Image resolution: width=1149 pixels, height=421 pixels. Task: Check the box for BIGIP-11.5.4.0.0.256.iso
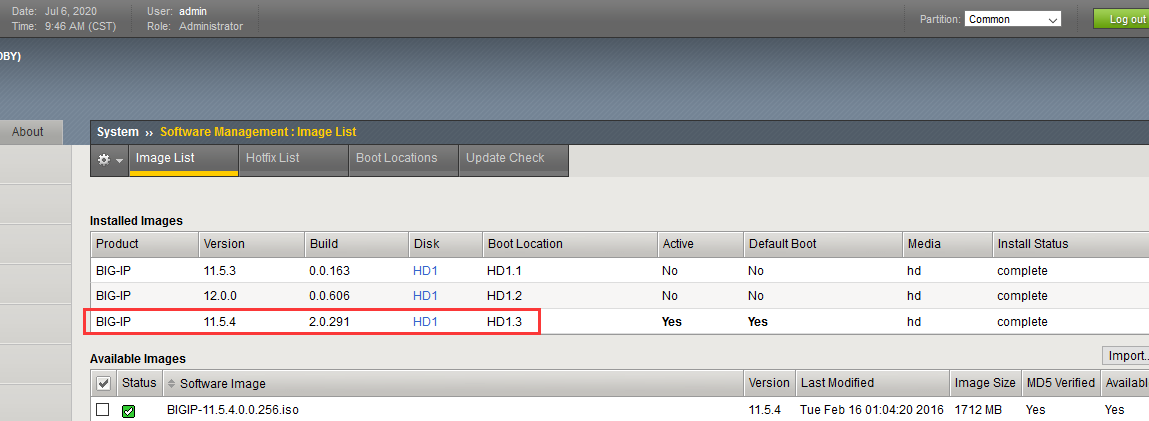click(x=102, y=410)
